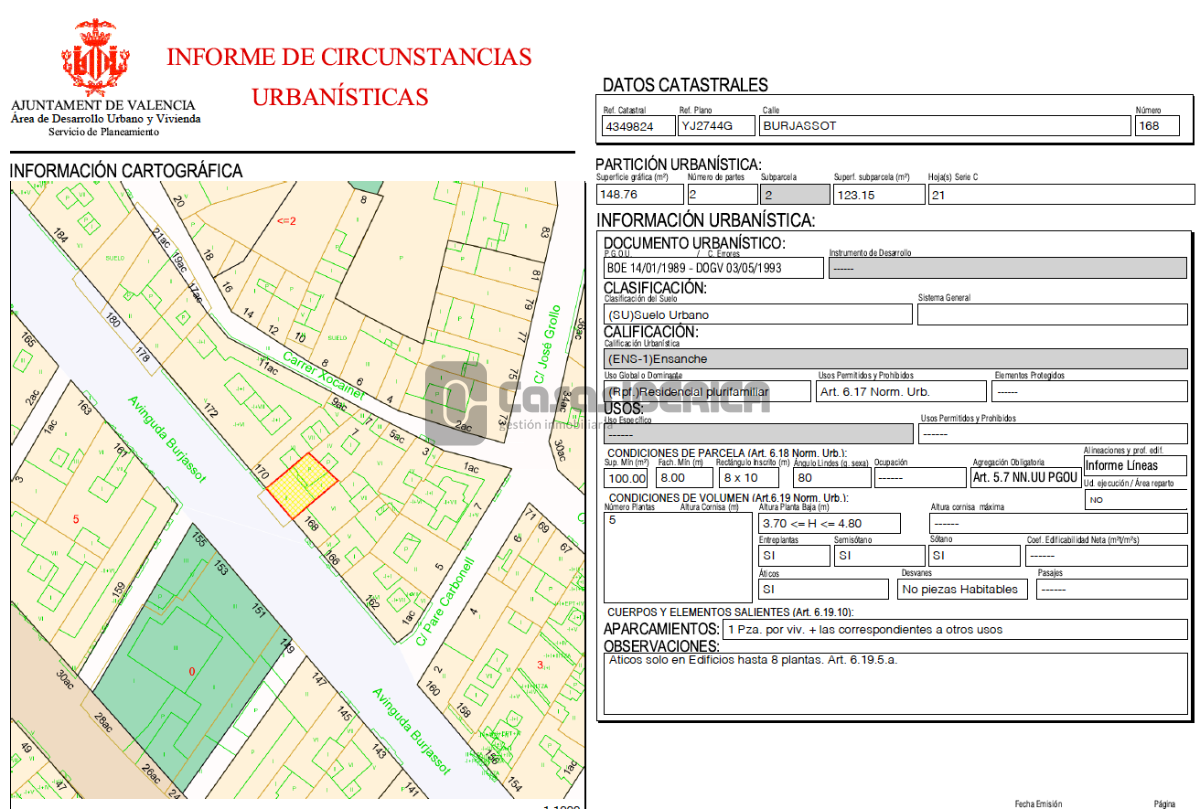Click the Instrumento de Desarrollo field
Viewport: 1200px width, 809px height.
tap(1008, 268)
